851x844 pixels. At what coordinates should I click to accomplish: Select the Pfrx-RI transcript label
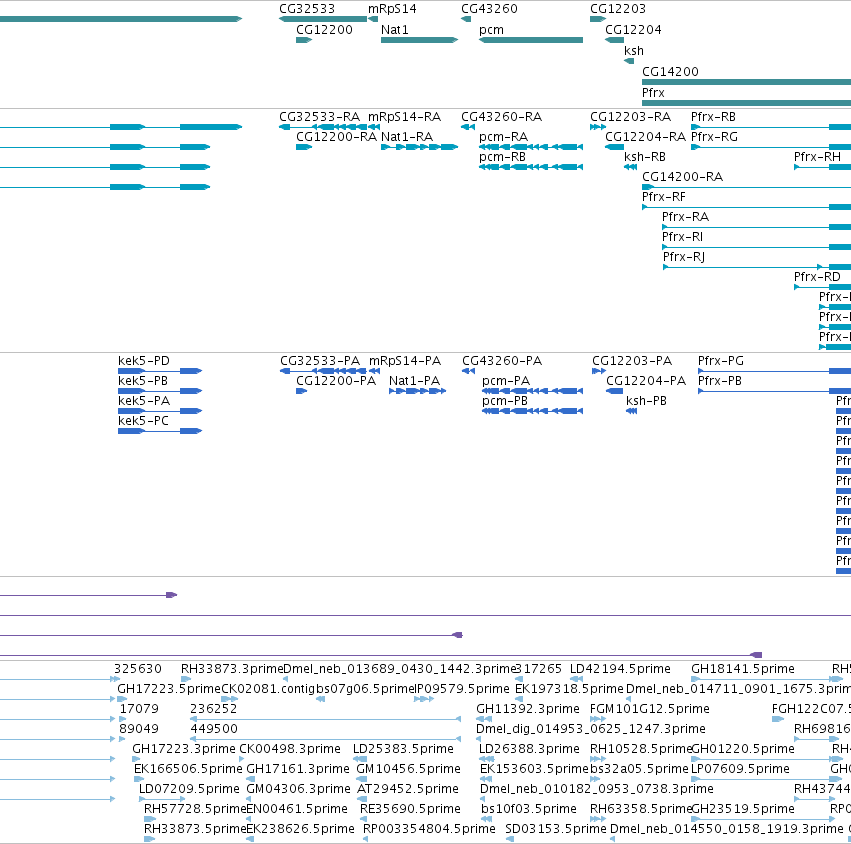click(x=682, y=237)
